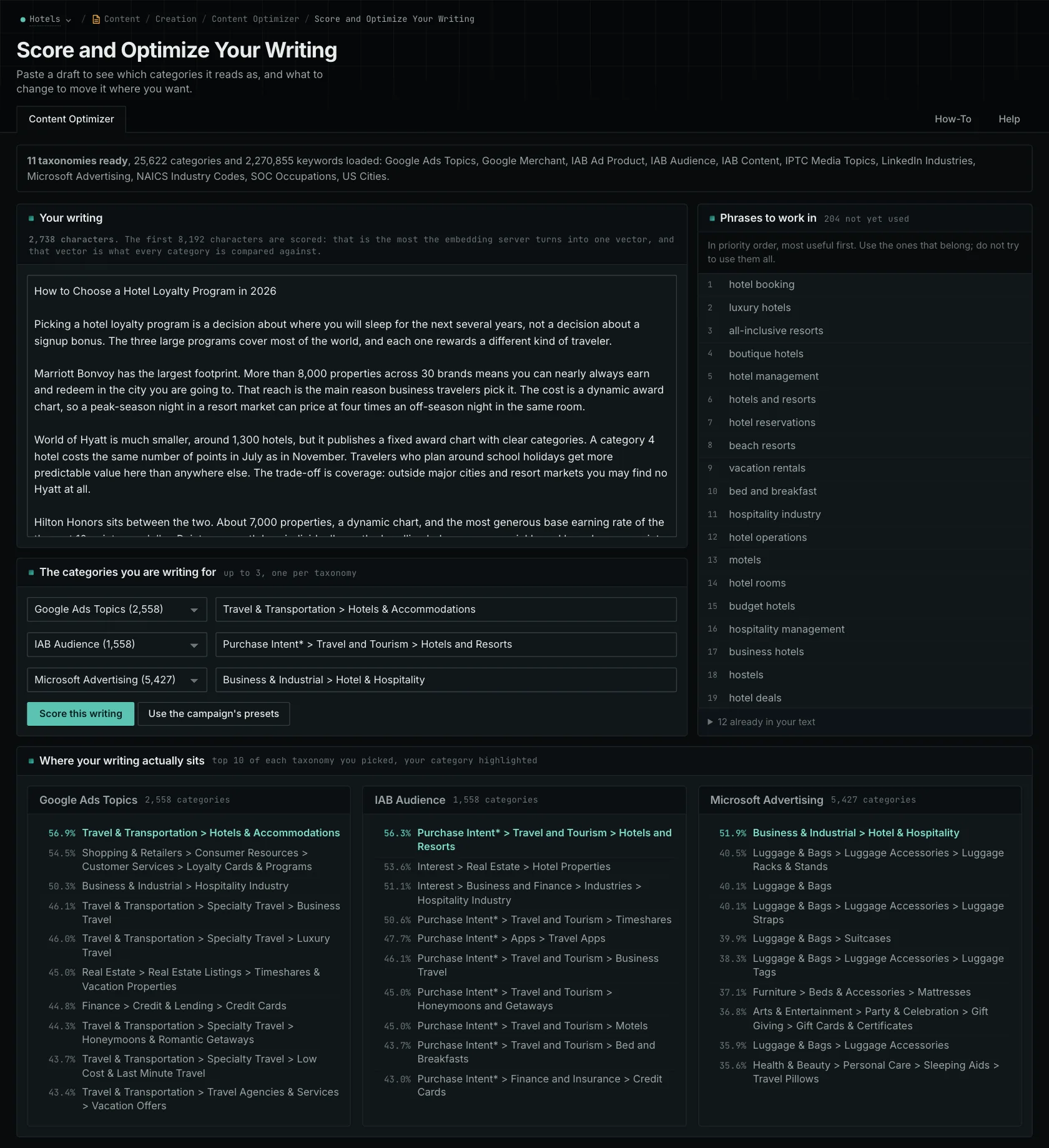Viewport: 1049px width, 1148px height.
Task: Open the Help tab
Action: click(x=1009, y=119)
